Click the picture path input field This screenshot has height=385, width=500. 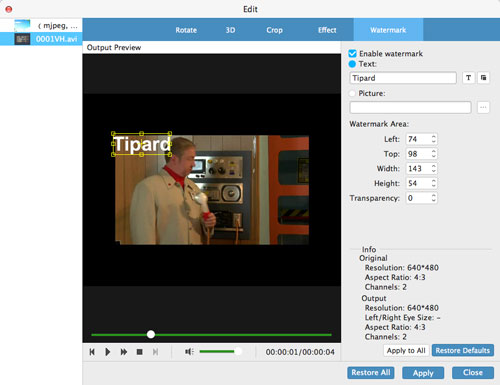pyautogui.click(x=410, y=107)
